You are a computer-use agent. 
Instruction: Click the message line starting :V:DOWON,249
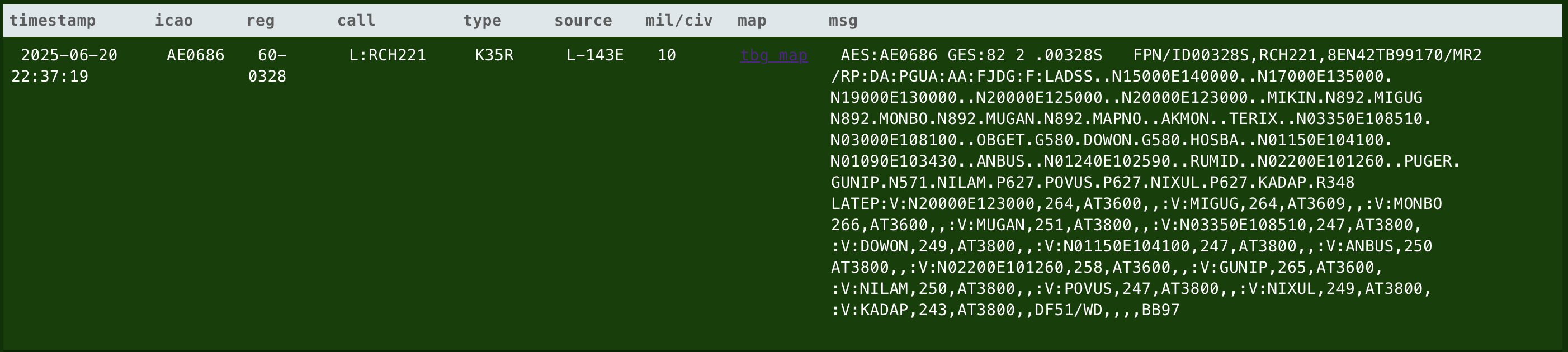coord(1132,246)
